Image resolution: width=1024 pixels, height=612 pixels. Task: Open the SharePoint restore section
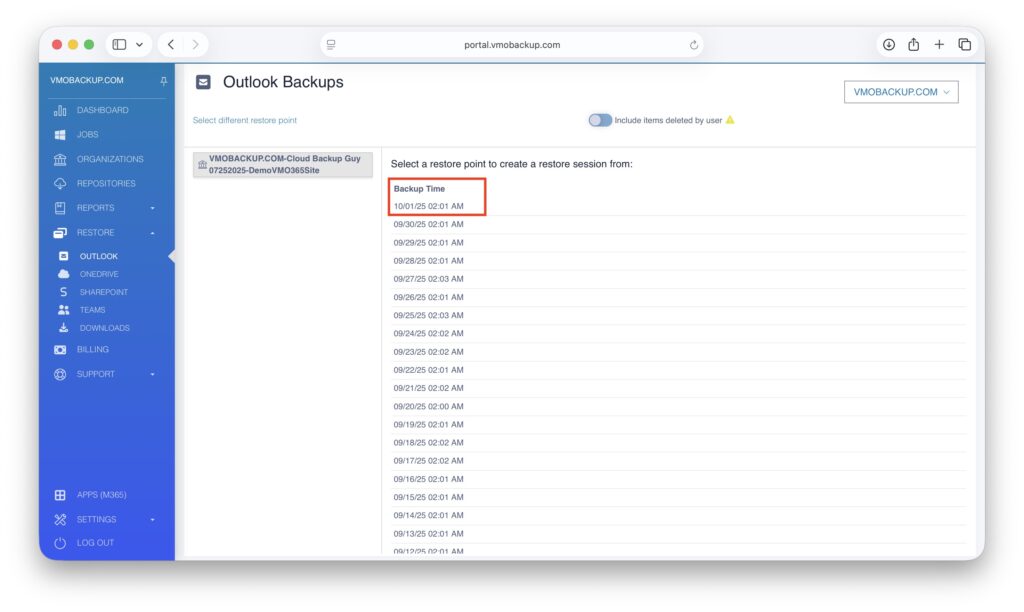tap(103, 292)
